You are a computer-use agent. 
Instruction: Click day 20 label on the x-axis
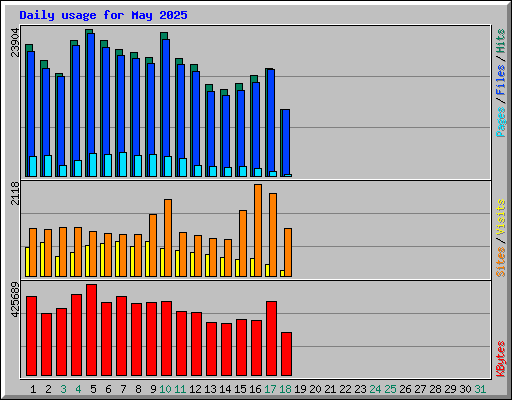(x=315, y=389)
